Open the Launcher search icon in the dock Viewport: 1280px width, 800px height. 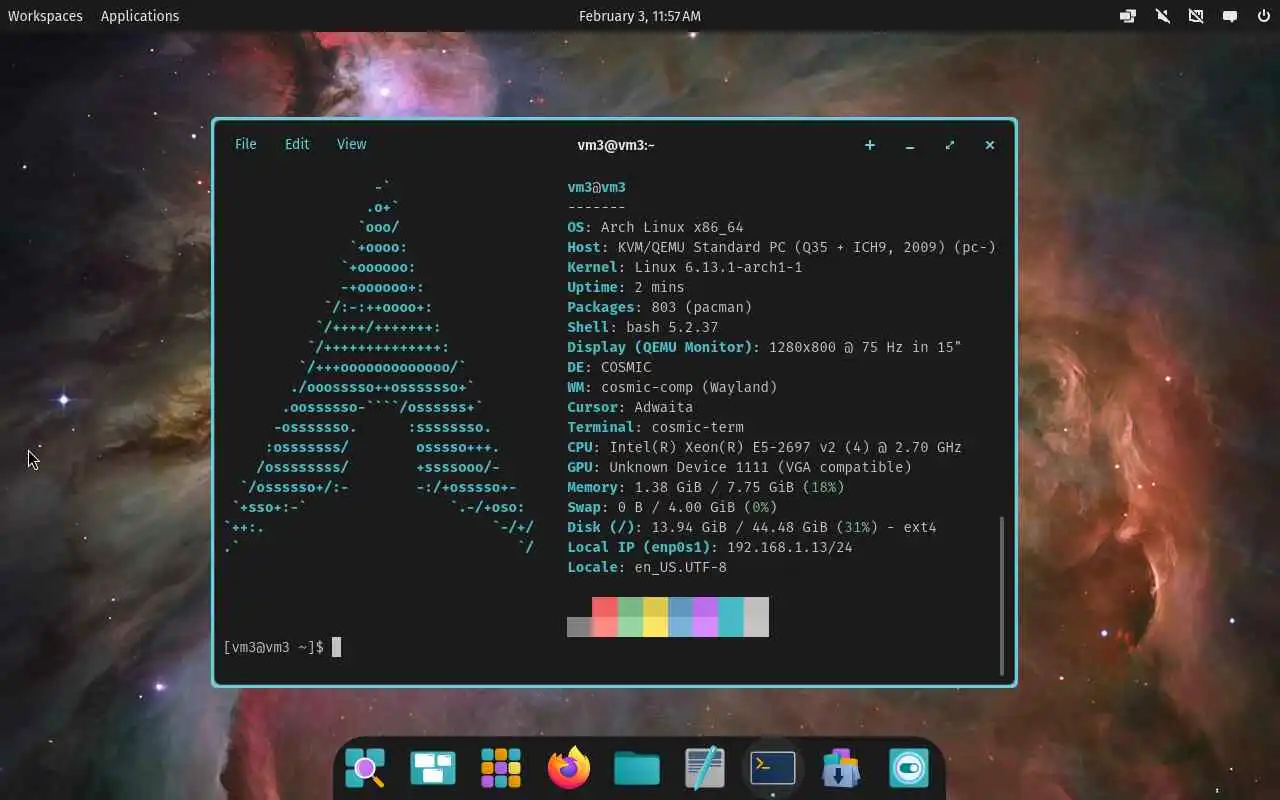(365, 768)
